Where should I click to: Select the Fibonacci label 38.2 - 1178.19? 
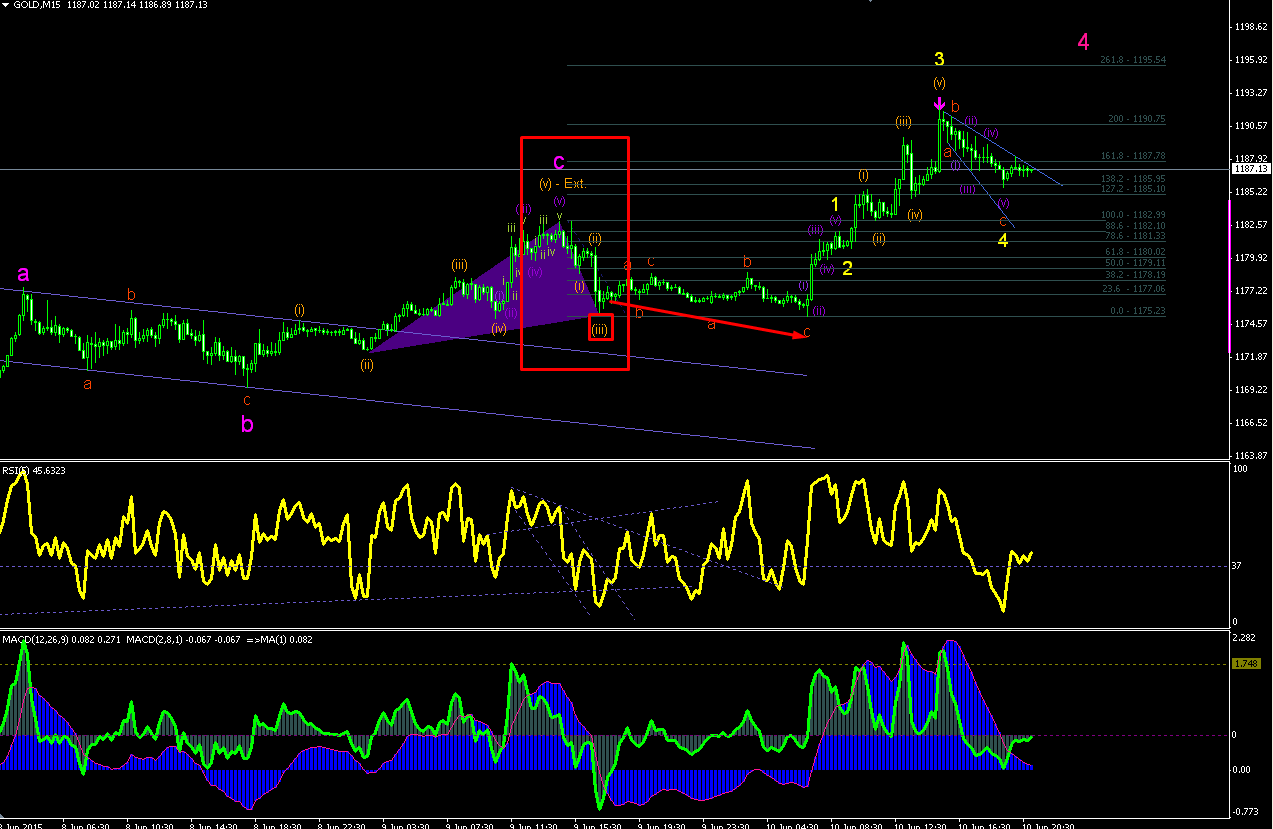pos(1135,274)
